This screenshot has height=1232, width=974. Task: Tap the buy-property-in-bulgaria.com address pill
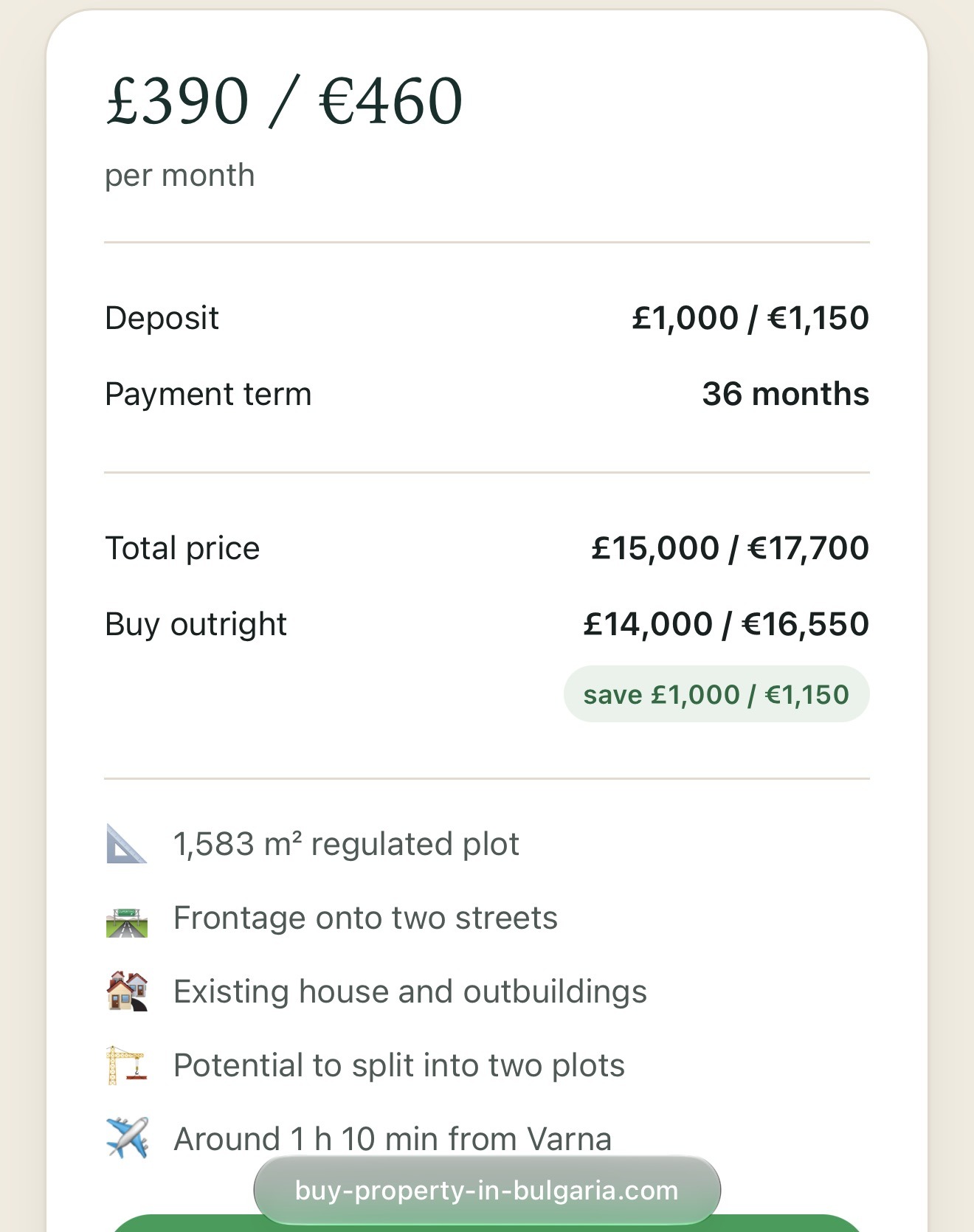click(487, 1190)
